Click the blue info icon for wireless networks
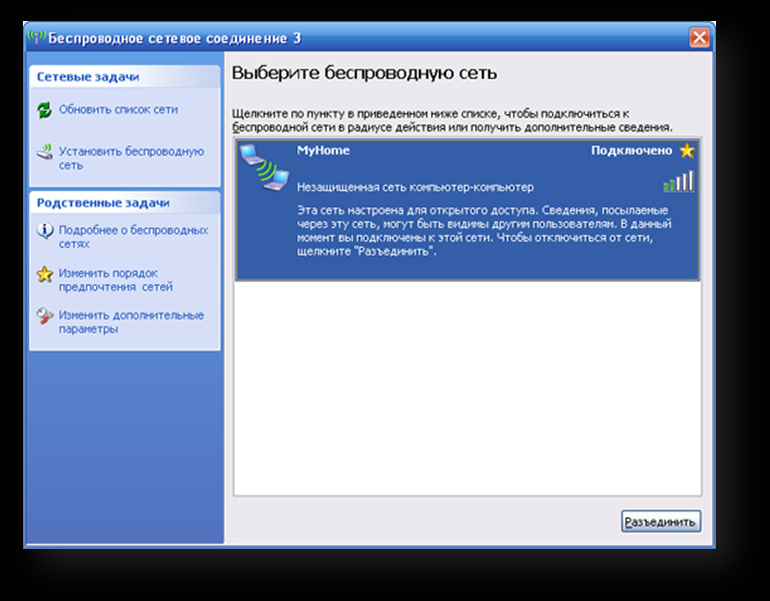The image size is (770, 601). (44, 231)
